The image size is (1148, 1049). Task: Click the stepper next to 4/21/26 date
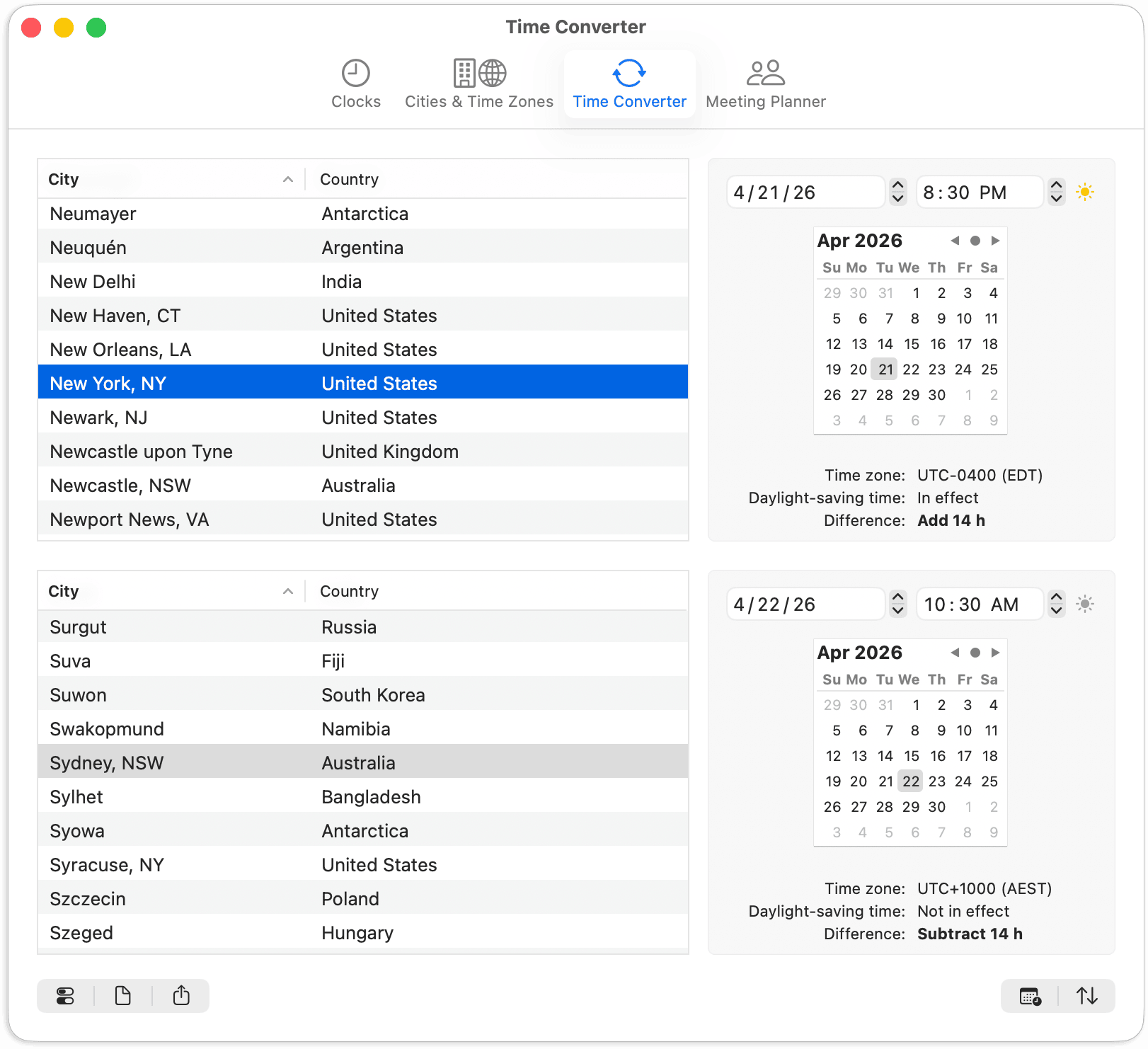click(x=897, y=192)
